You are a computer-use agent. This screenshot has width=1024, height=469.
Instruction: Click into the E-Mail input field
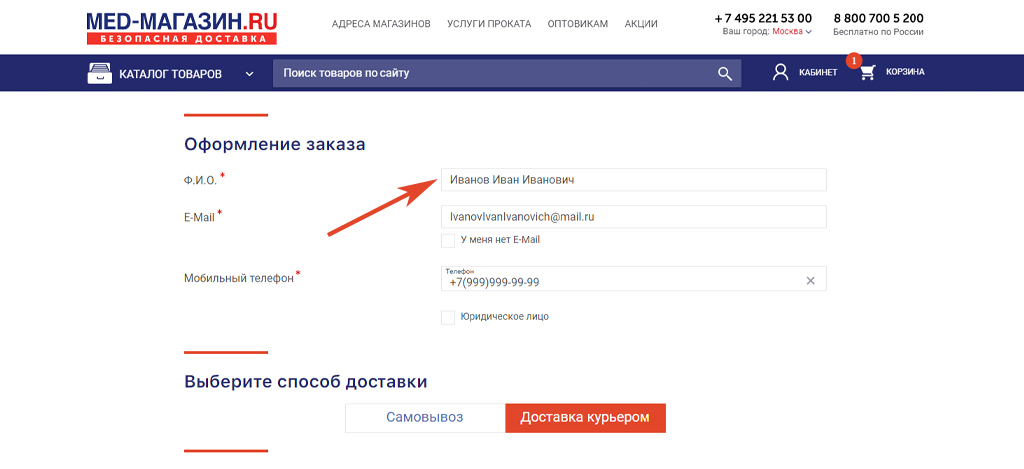tap(634, 217)
